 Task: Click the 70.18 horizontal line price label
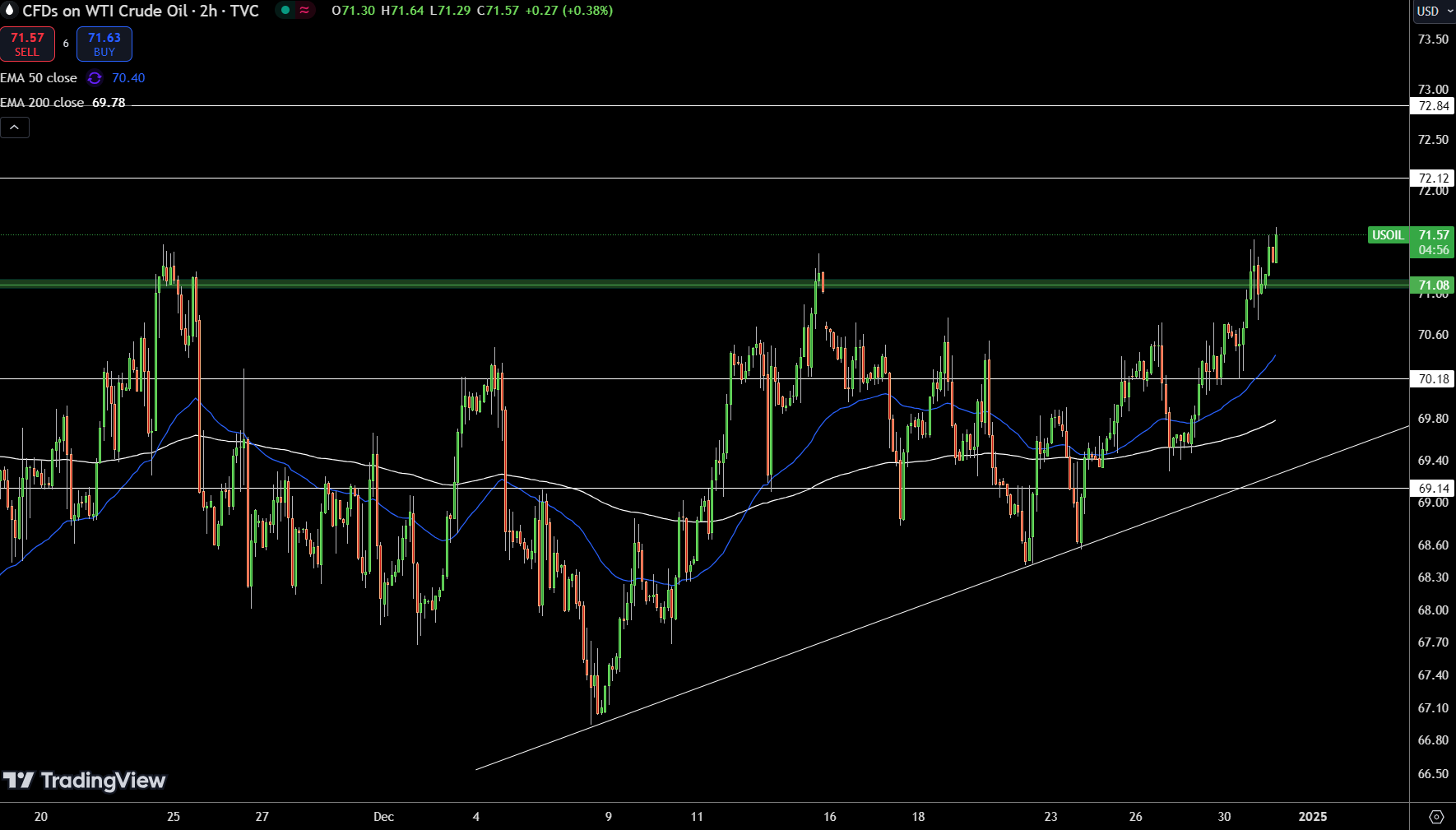point(1432,379)
